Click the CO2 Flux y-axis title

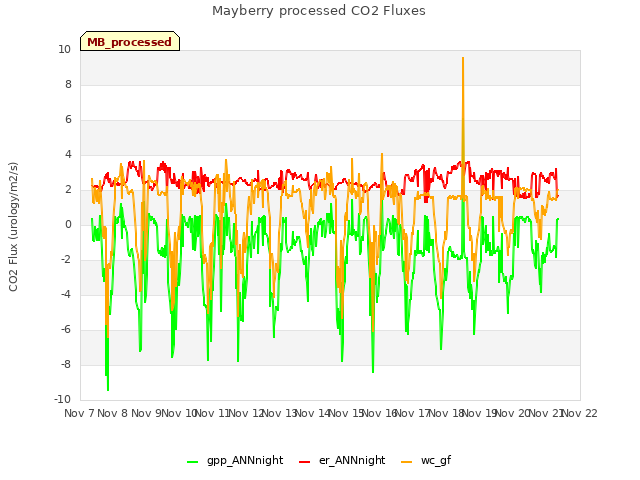point(13,227)
